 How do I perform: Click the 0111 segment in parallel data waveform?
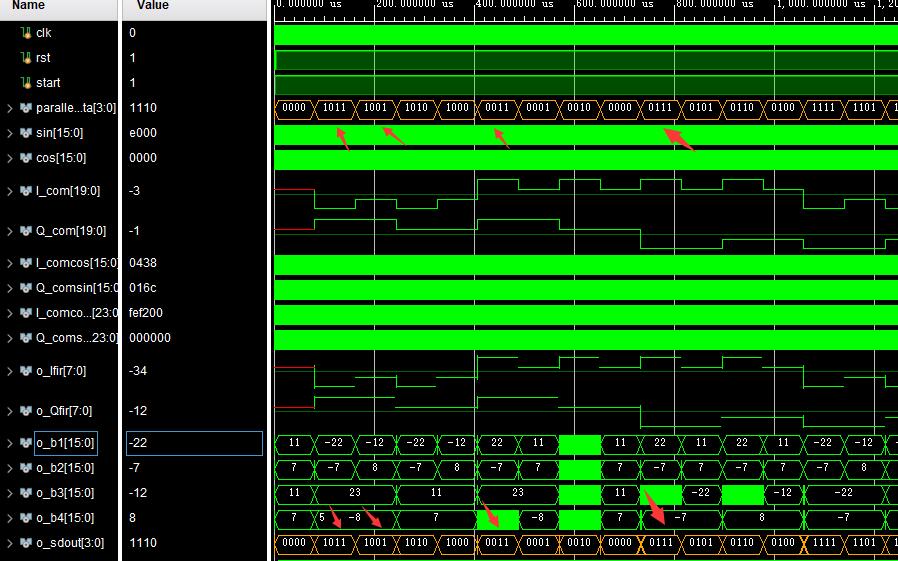660,108
